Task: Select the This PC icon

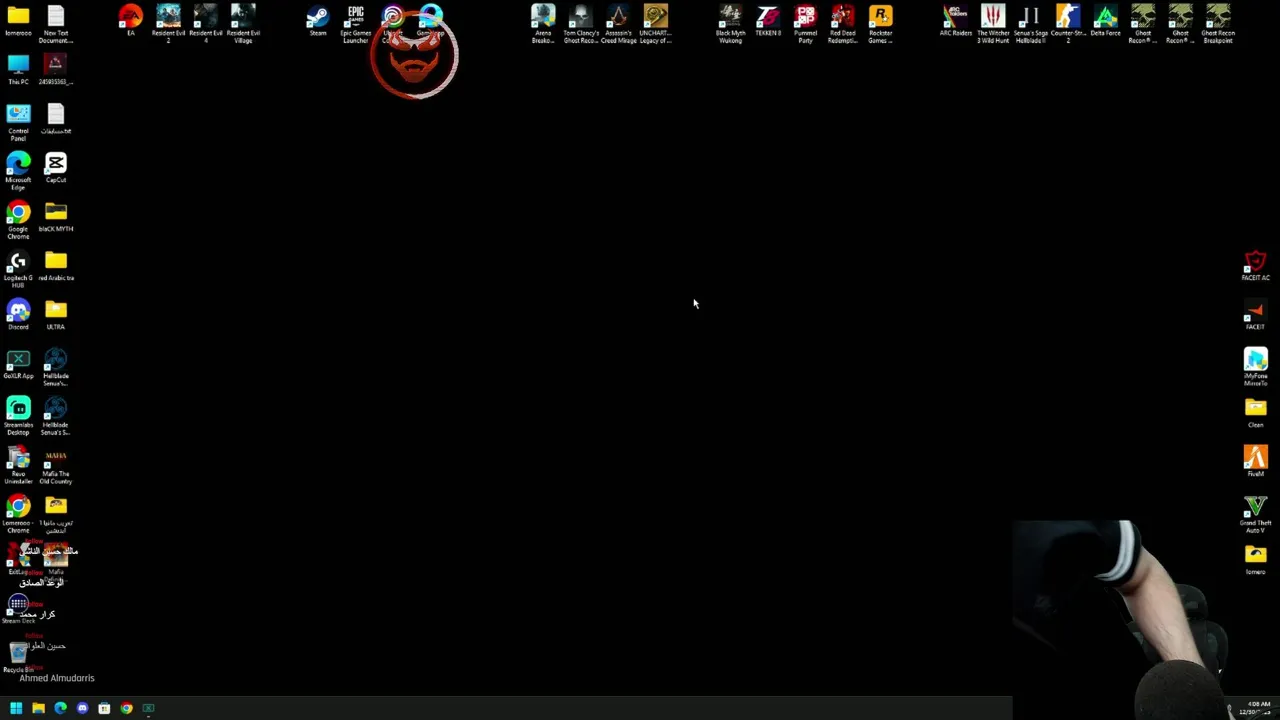Action: pos(18,69)
